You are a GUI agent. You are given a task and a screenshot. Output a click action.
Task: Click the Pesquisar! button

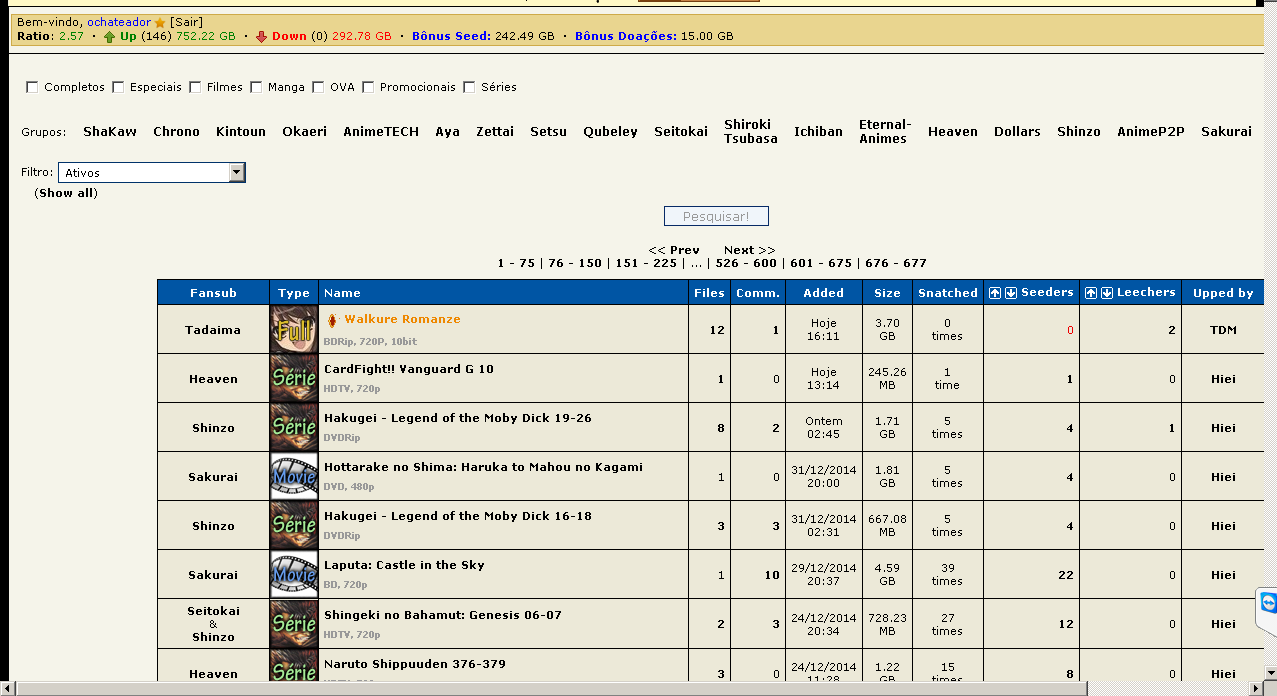click(x=716, y=216)
